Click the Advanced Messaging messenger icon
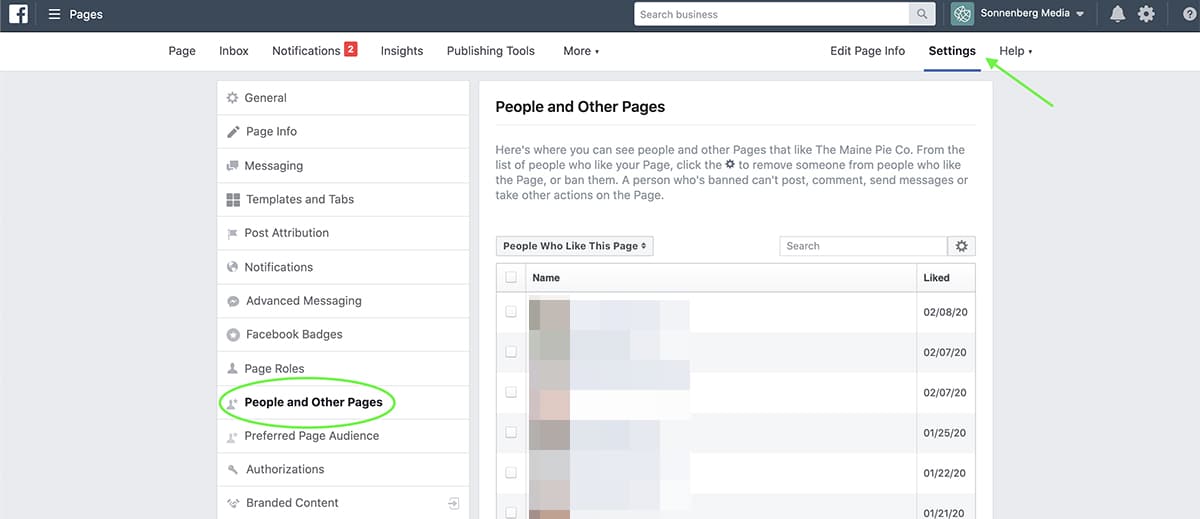Viewport: 1200px width, 519px height. click(233, 301)
